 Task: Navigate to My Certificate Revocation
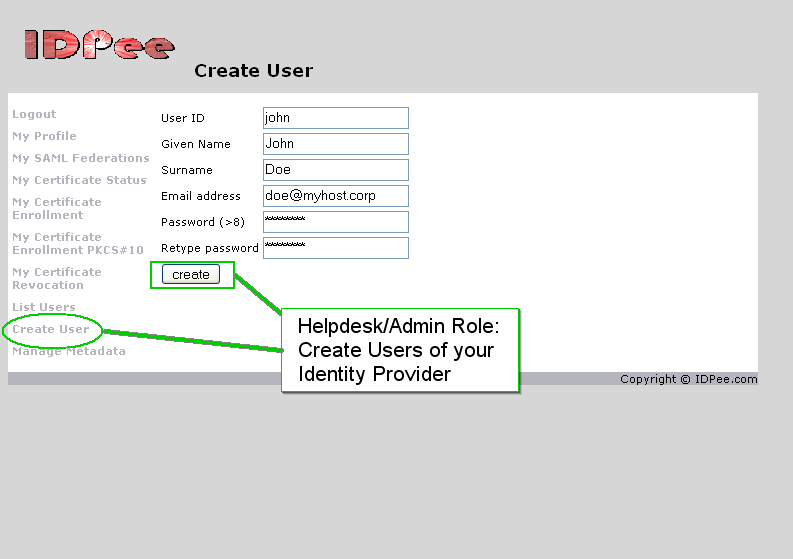click(x=57, y=278)
